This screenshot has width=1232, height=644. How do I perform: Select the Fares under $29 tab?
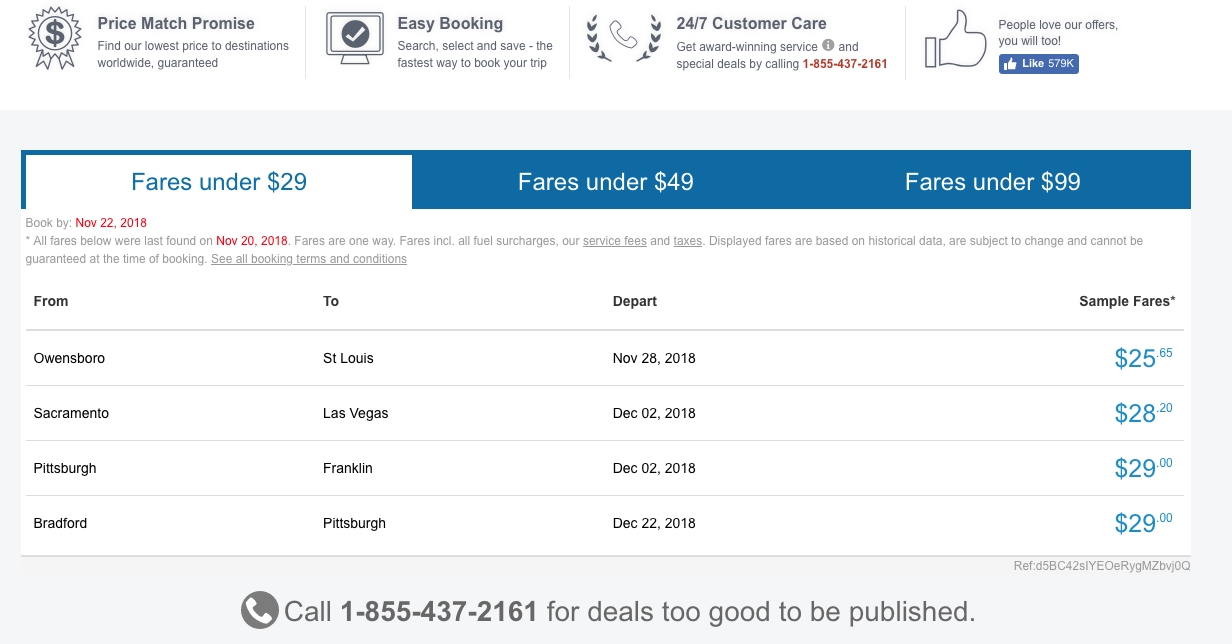pos(219,182)
